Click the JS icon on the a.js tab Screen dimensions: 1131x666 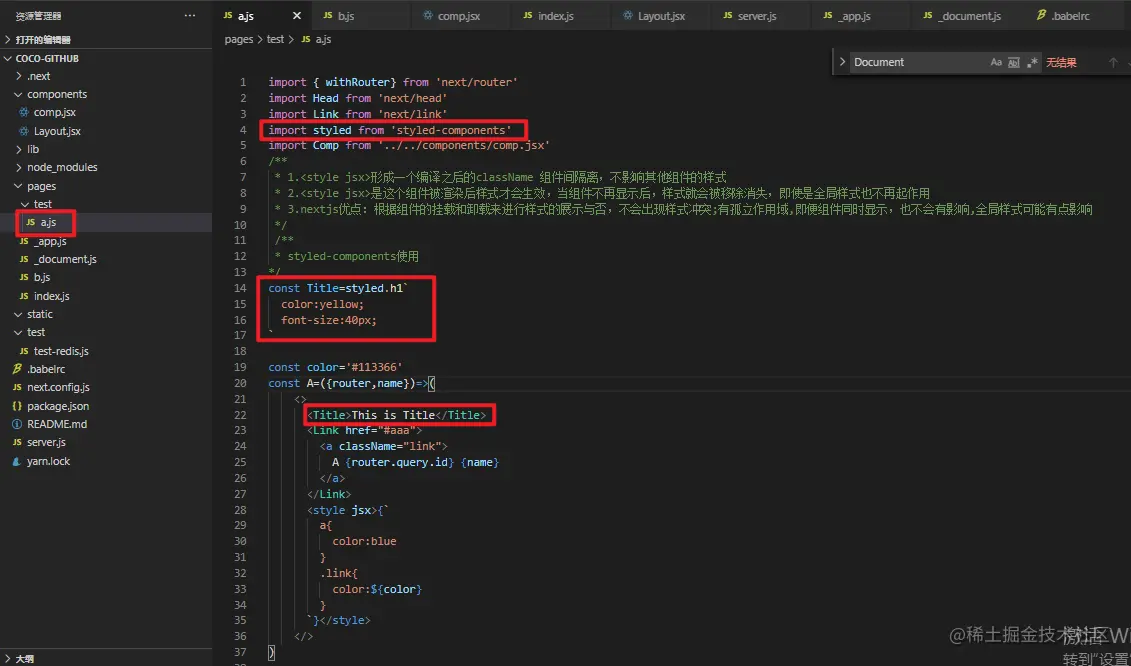[229, 16]
